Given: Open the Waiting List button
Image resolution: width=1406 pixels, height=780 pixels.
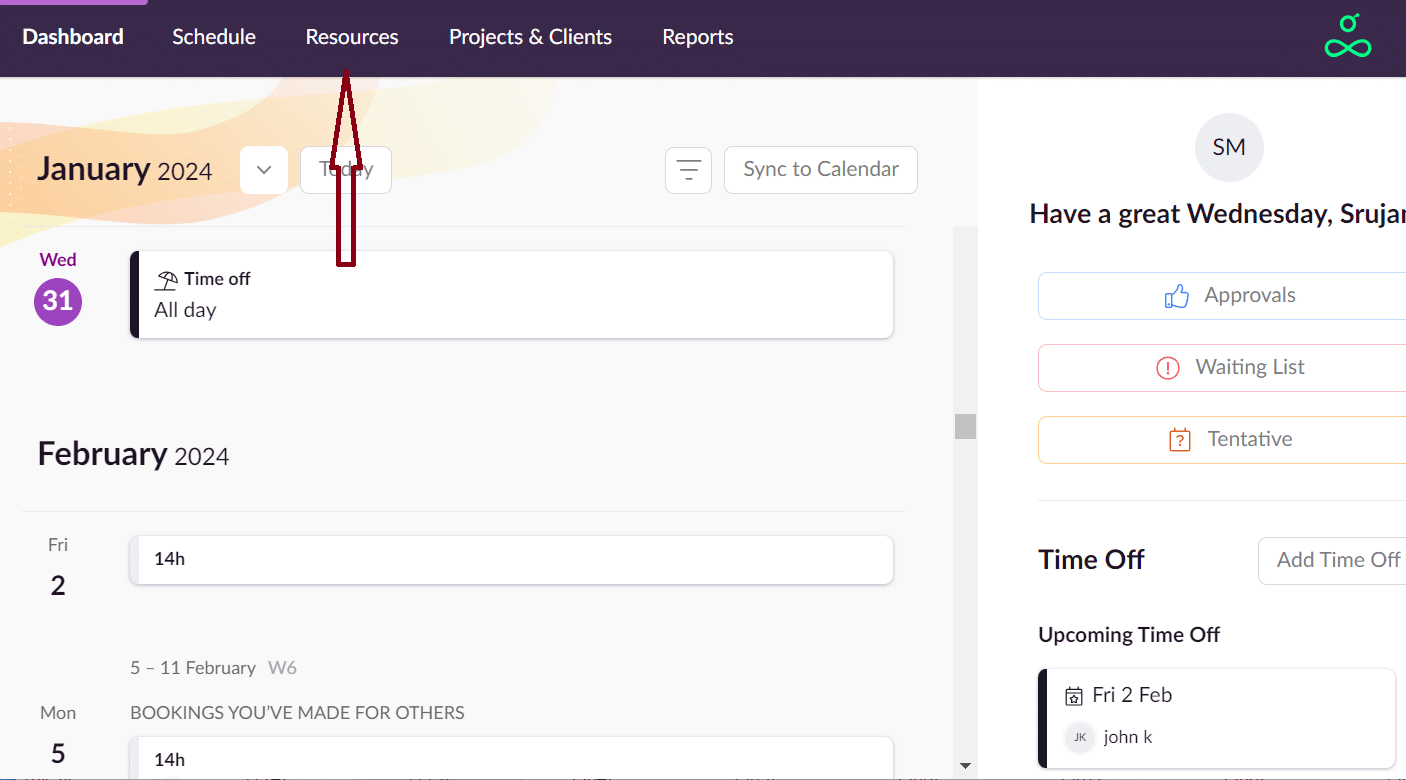Looking at the screenshot, I should [1222, 368].
